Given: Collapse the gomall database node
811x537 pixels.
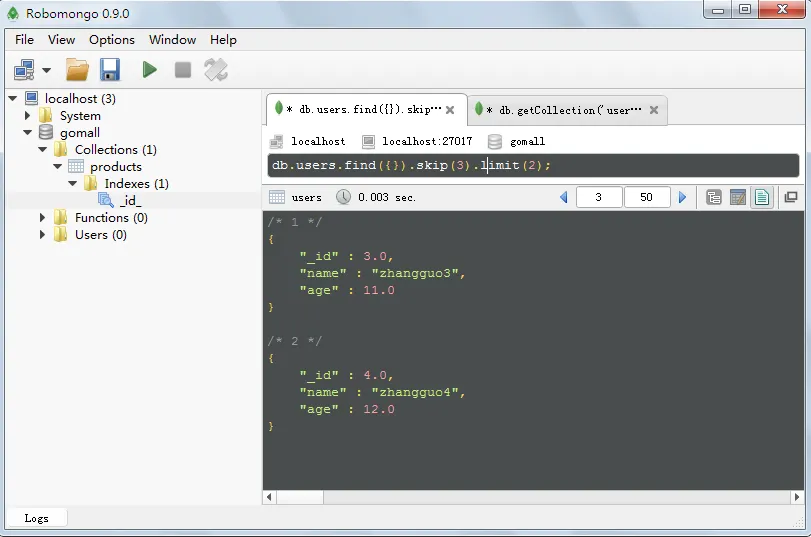Looking at the screenshot, I should [x=27, y=132].
